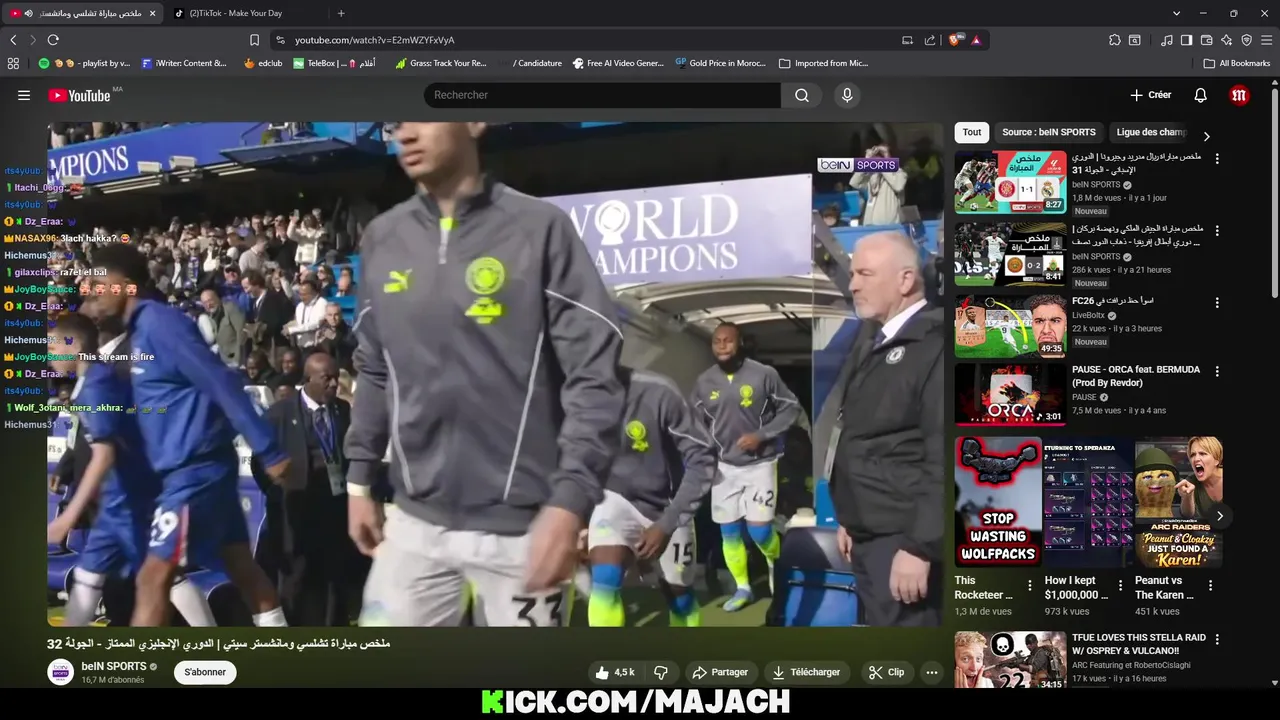The height and width of the screenshot is (720, 1280).
Task: Click the Partager share button
Action: [x=720, y=672]
